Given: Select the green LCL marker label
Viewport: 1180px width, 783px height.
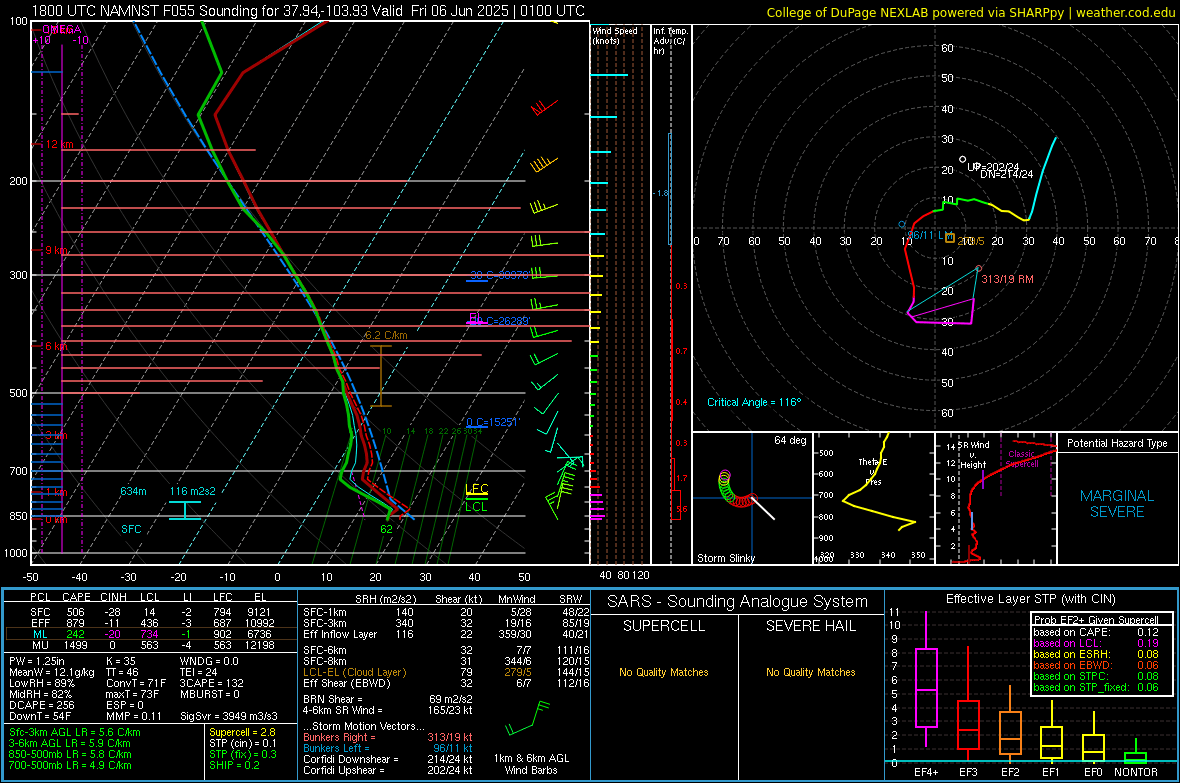Looking at the screenshot, I should pos(476,507).
